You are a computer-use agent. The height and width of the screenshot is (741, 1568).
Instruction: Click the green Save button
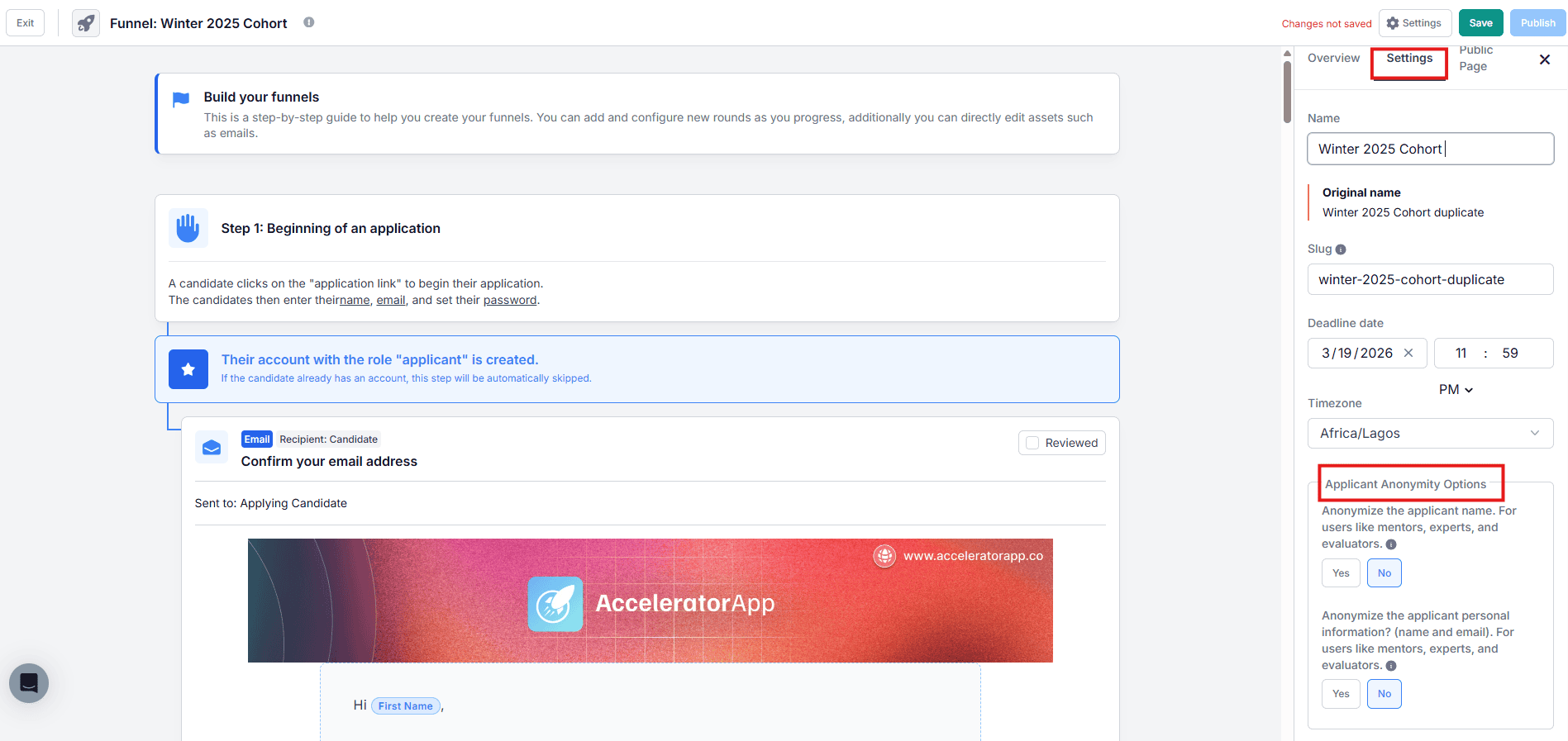tap(1480, 23)
